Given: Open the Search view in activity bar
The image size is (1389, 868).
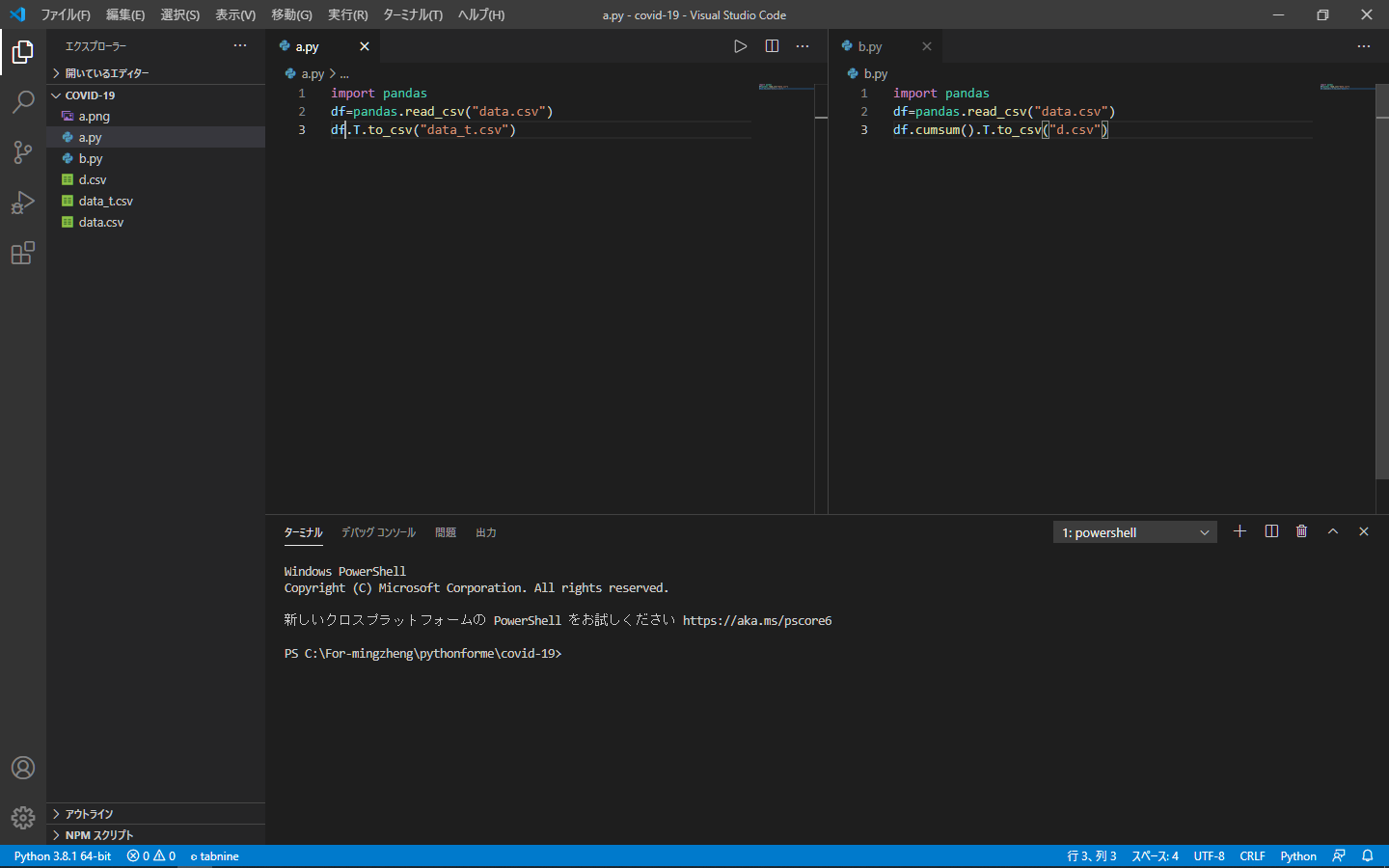Looking at the screenshot, I should point(23,102).
